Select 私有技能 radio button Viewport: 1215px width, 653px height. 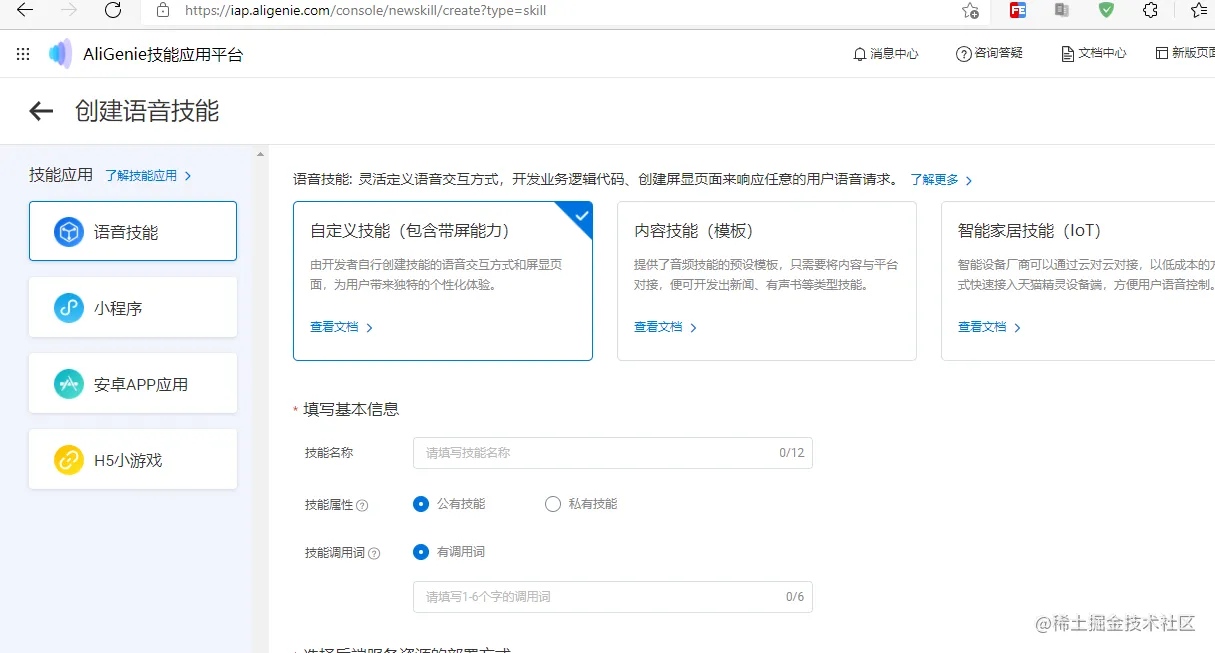pos(553,504)
